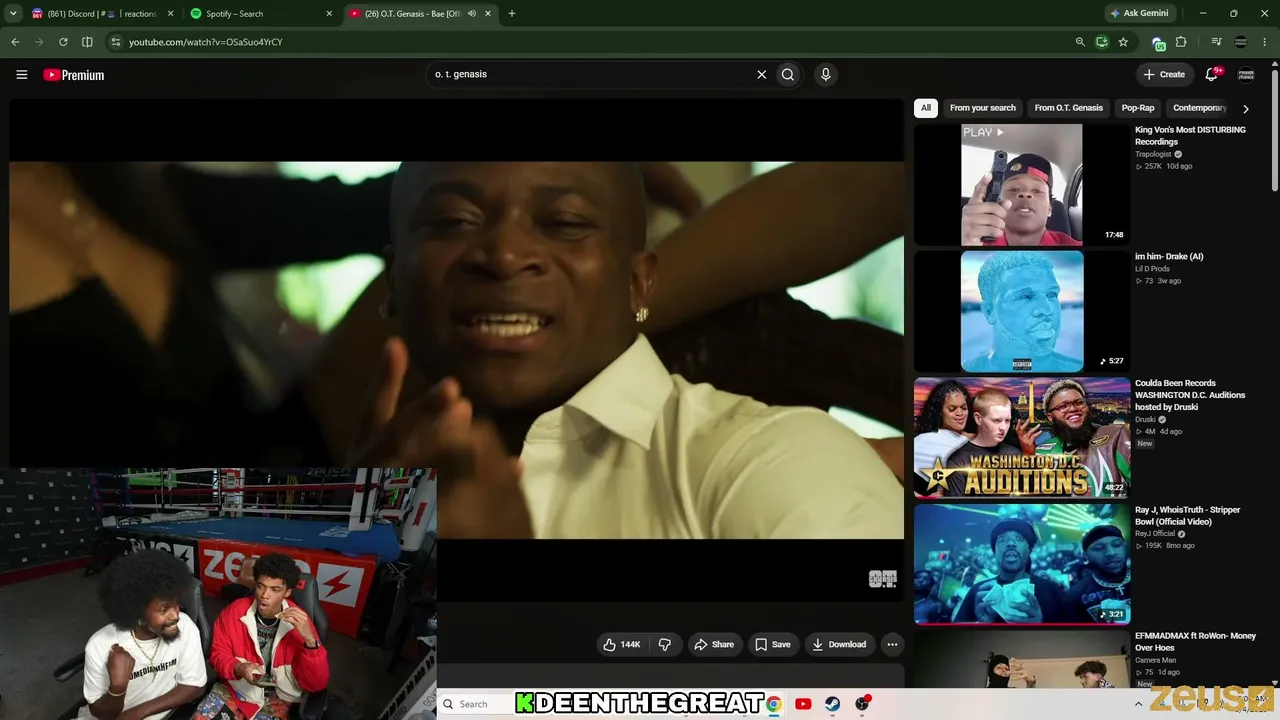This screenshot has height=720, width=1280.
Task: Open the tab search dropdown
Action: [13, 14]
